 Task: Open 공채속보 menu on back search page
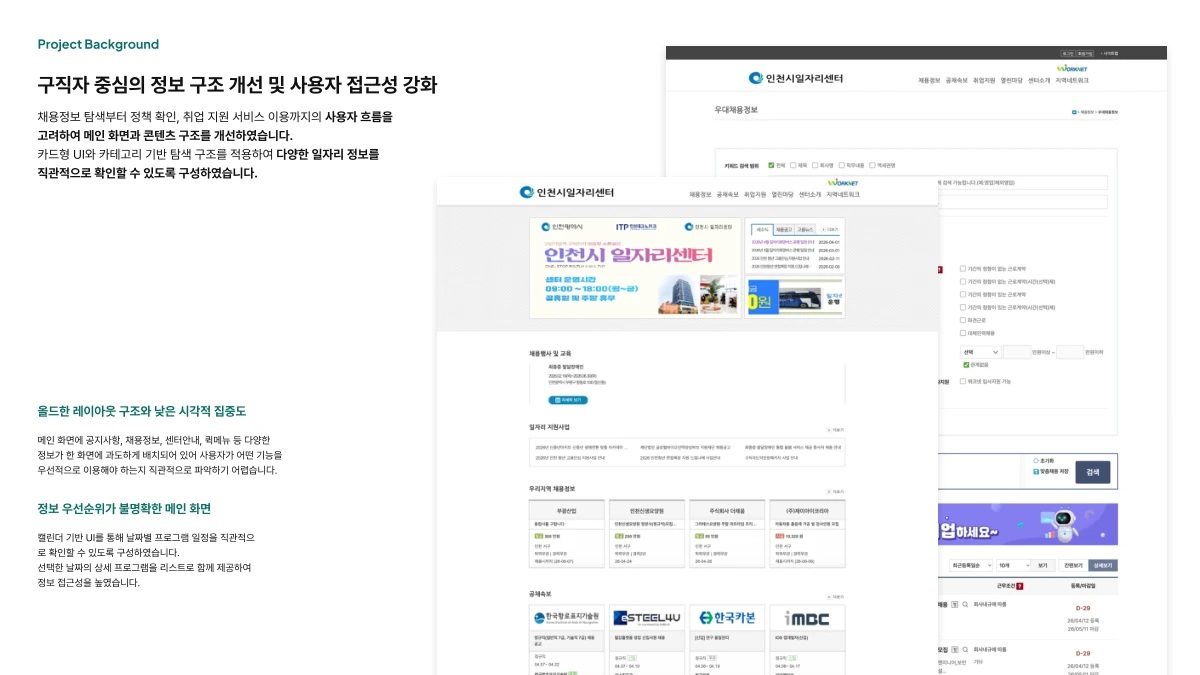point(957,80)
